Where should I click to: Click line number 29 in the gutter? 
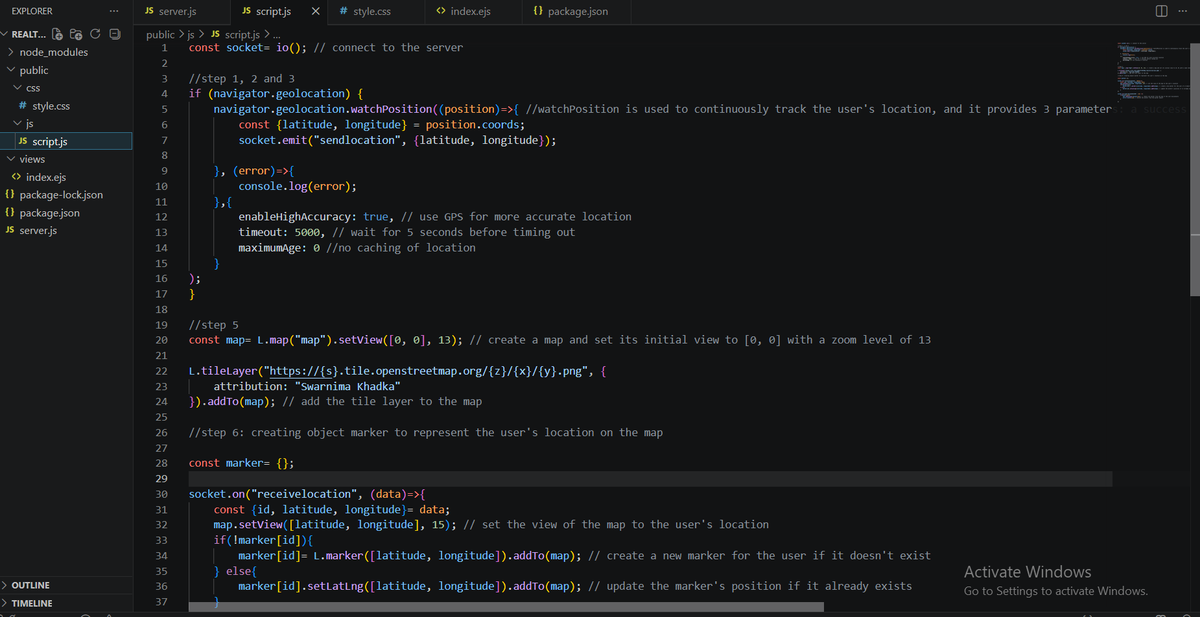point(161,479)
